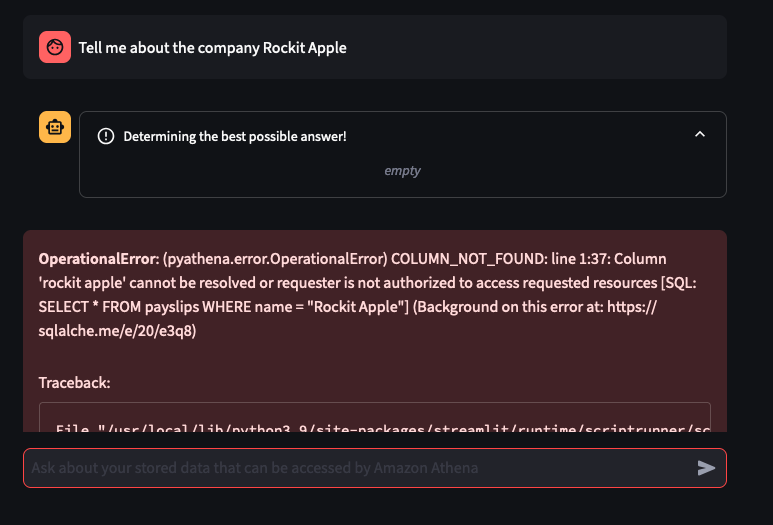This screenshot has height=525, width=773.
Task: Send the message with arrow icon
Action: [706, 468]
